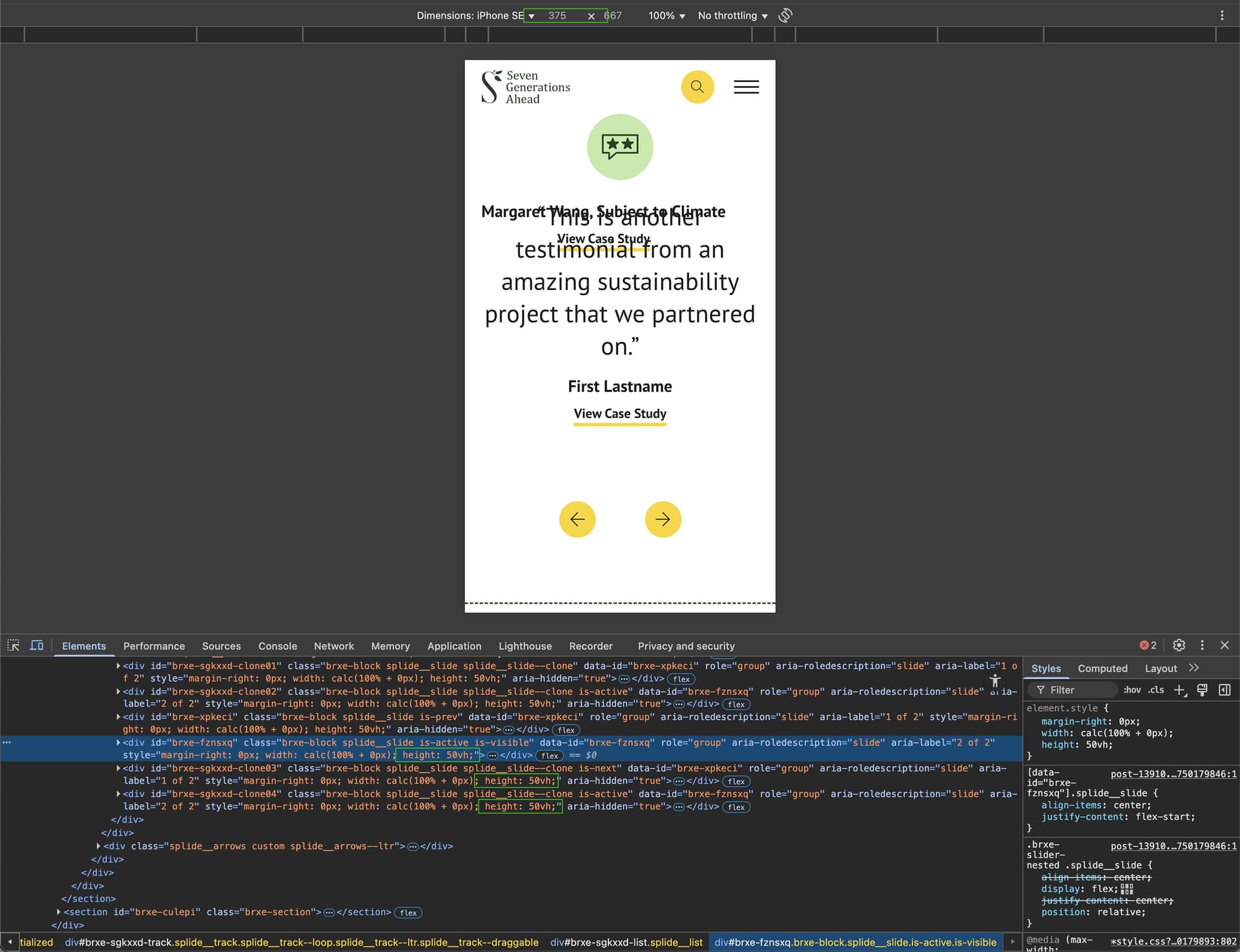Click the device height 667 input field
1240x952 pixels.
tap(613, 16)
